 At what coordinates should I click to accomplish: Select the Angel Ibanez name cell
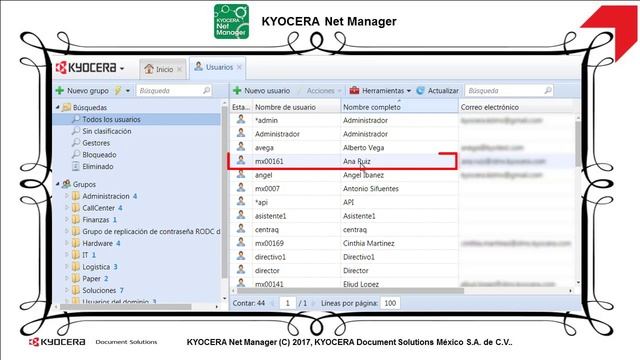[363, 175]
